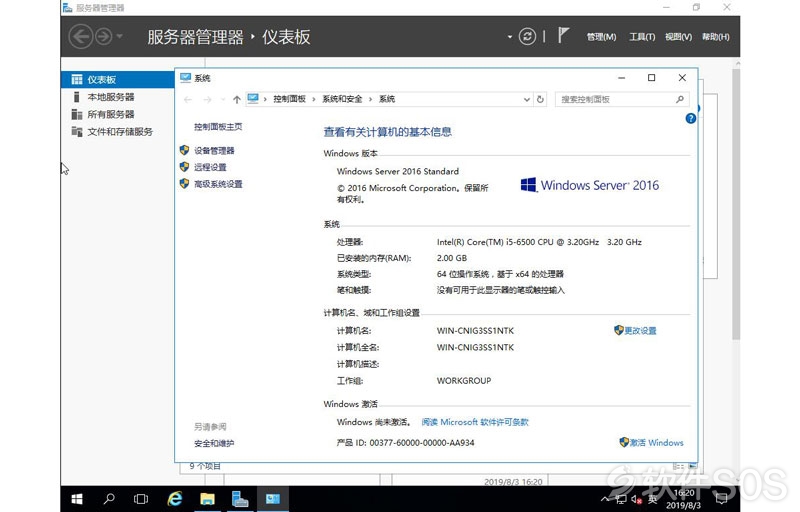800x512 pixels.
Task: Click the search magnifier icon
Action: 680,99
